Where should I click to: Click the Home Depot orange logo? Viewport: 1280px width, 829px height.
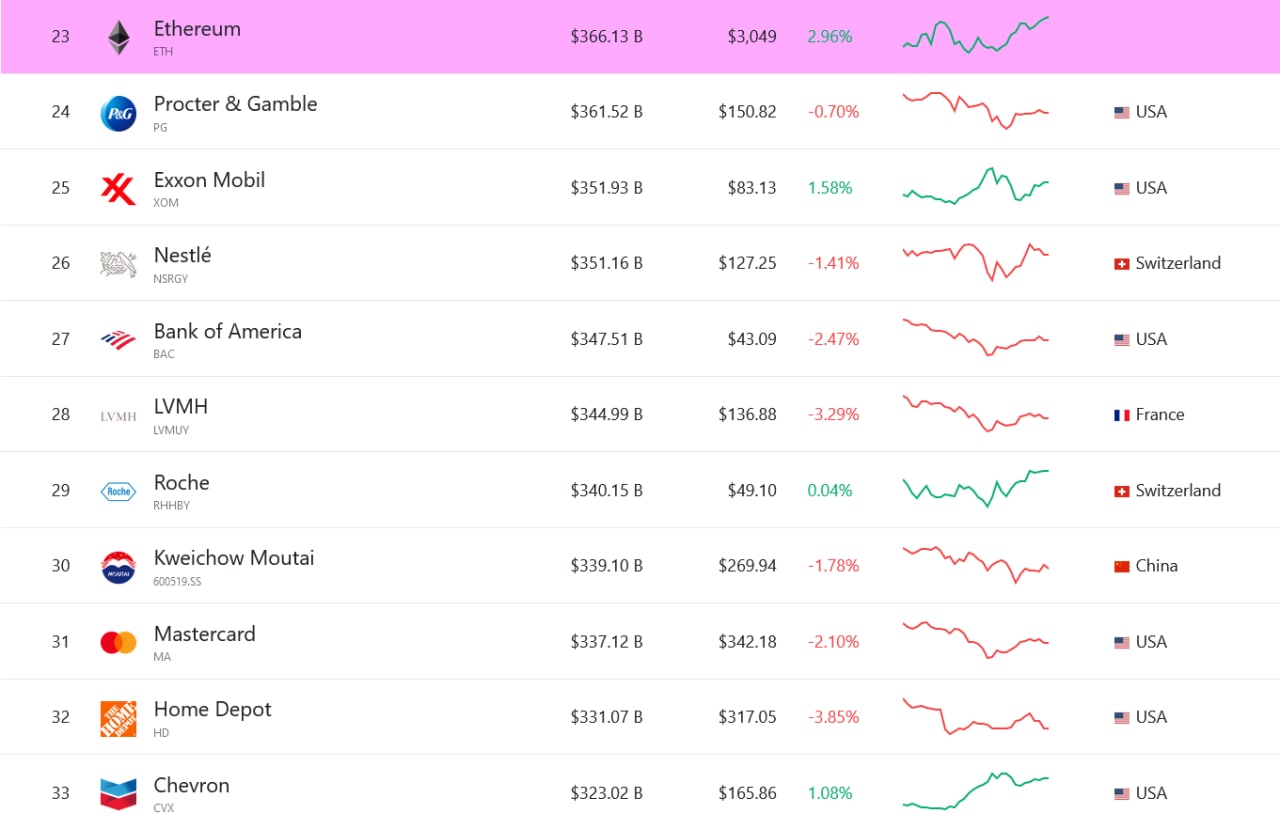(119, 718)
